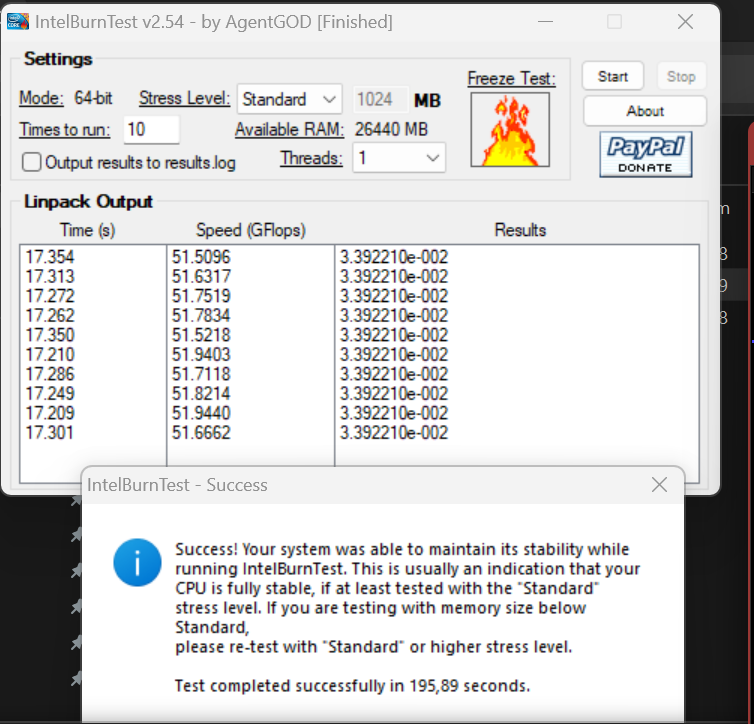Minimize the IntelBurnTest main window

tap(545, 22)
